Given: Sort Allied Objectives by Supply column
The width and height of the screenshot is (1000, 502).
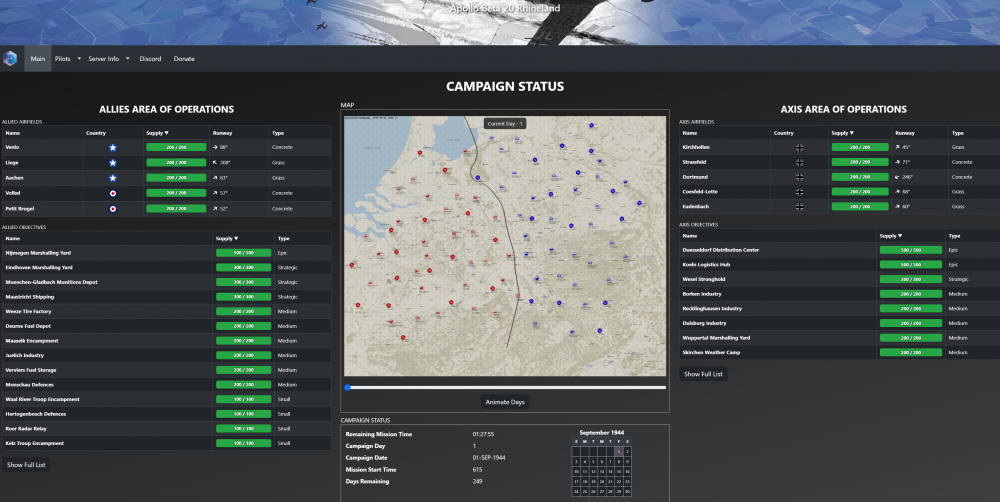Looking at the screenshot, I should pos(228,238).
